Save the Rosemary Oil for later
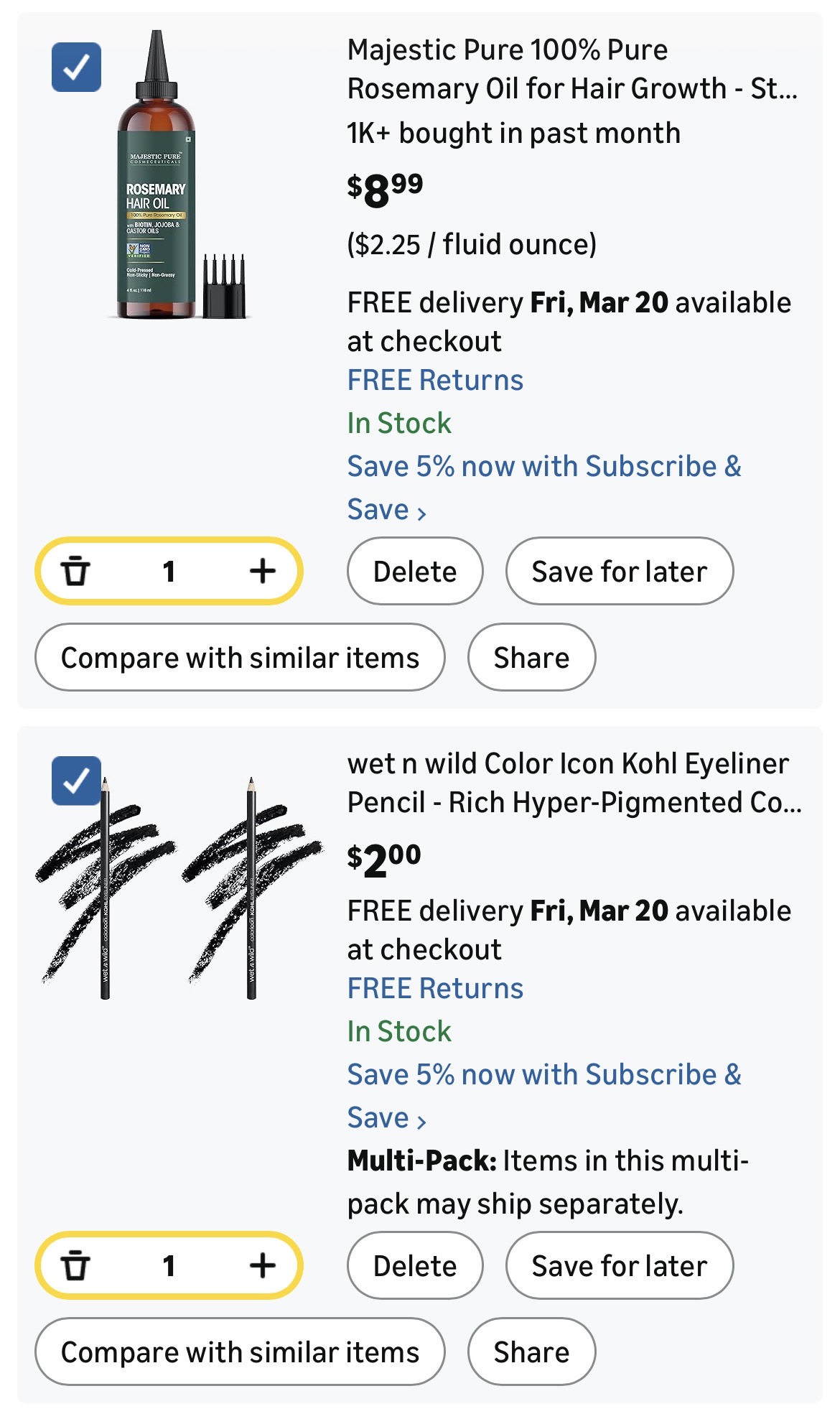This screenshot has width=840, height=1414. [619, 572]
